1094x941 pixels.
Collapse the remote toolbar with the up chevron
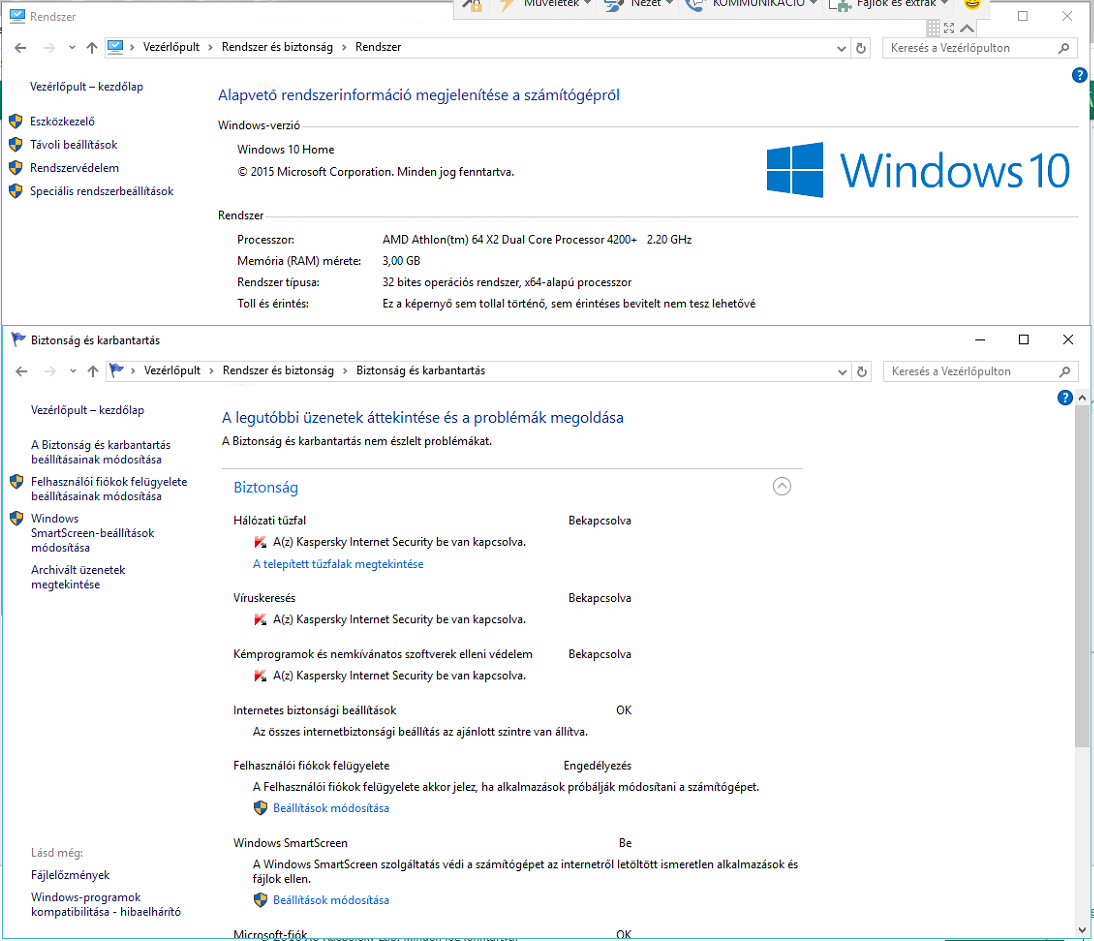(967, 29)
